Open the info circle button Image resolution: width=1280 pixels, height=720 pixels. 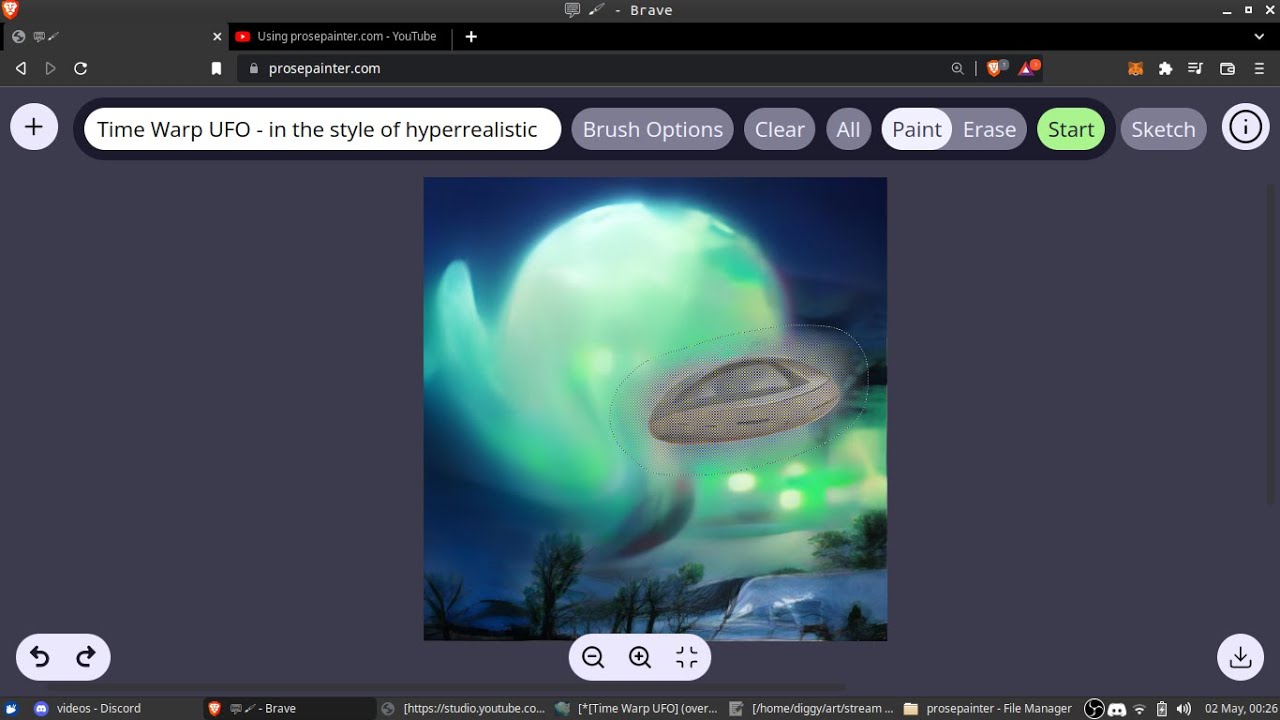[x=1245, y=127]
